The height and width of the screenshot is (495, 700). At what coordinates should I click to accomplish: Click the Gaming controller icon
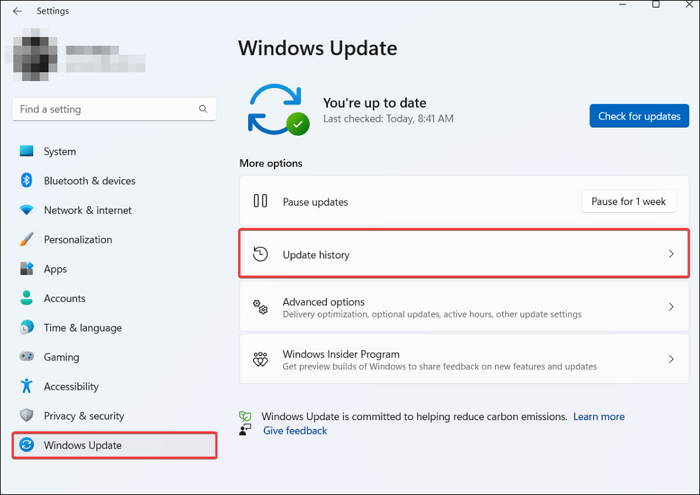(26, 357)
